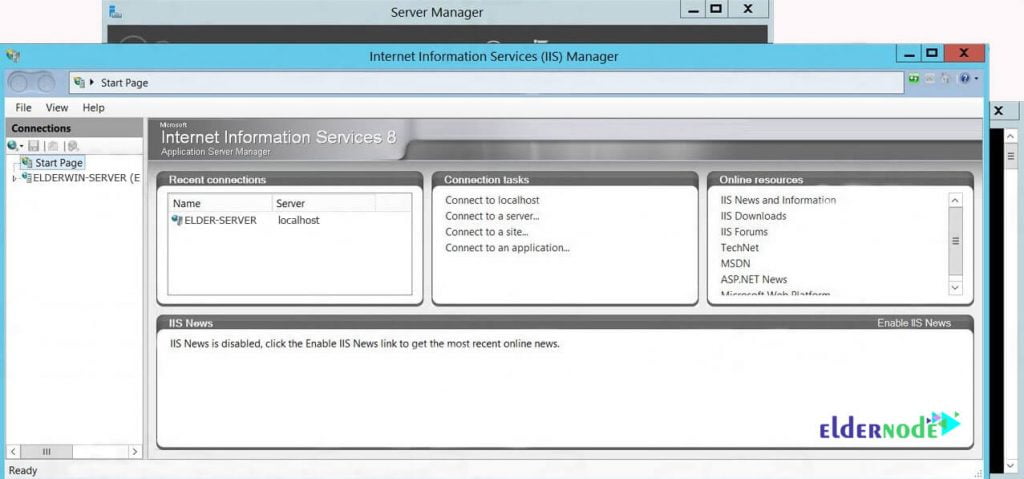Open the MSDN link

click(735, 263)
